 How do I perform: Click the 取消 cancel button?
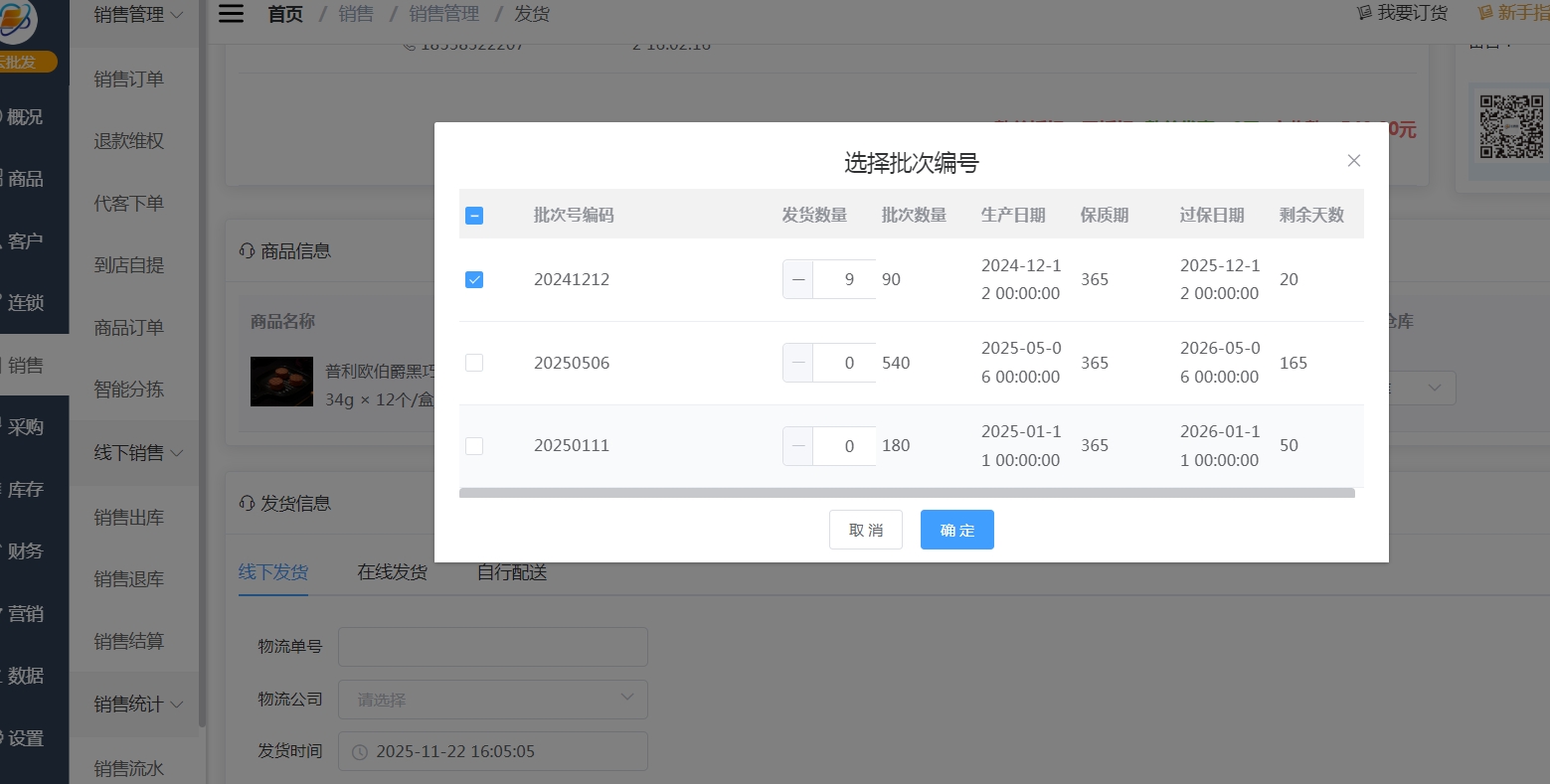tap(865, 531)
